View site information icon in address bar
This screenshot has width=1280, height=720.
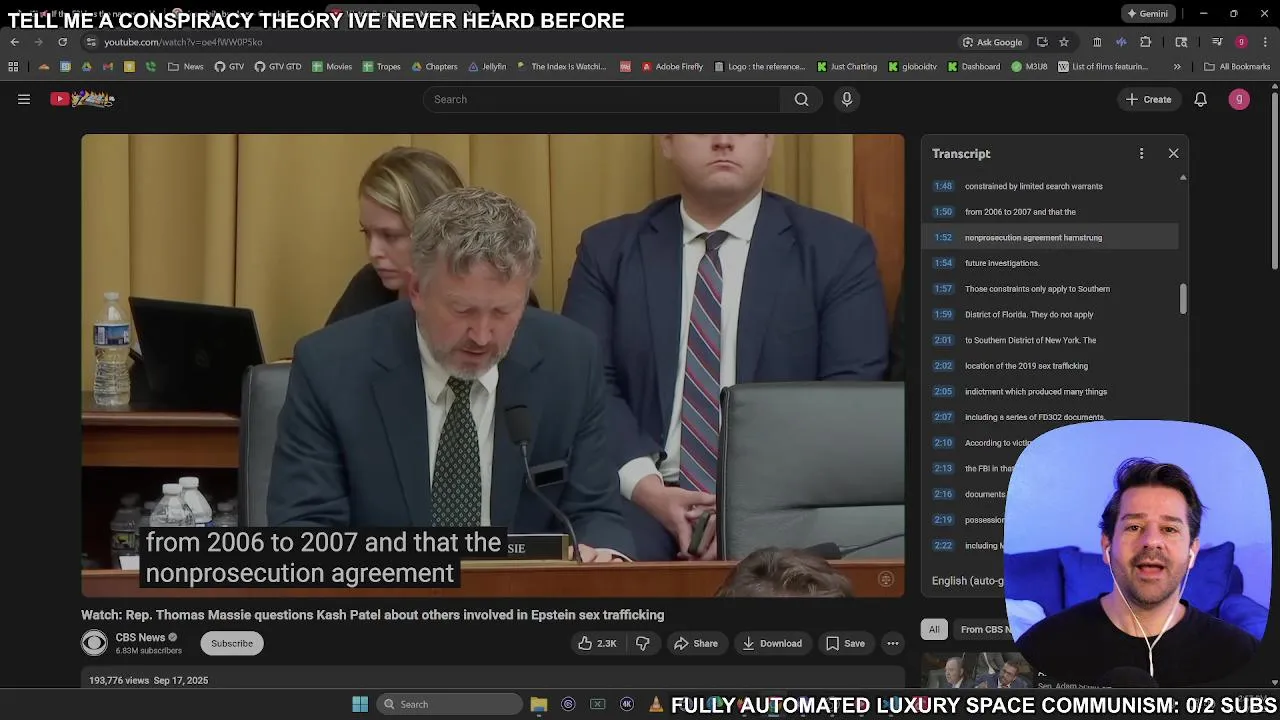click(91, 42)
